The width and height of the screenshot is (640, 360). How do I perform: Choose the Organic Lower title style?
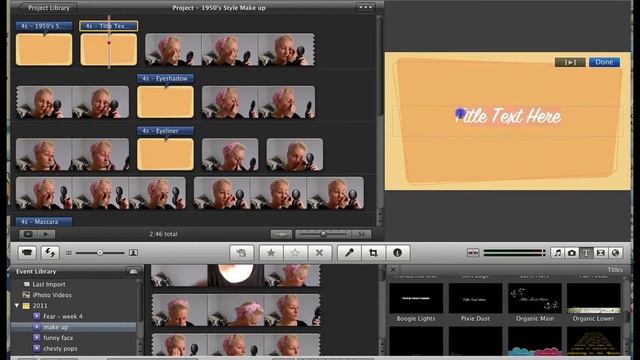coord(593,303)
